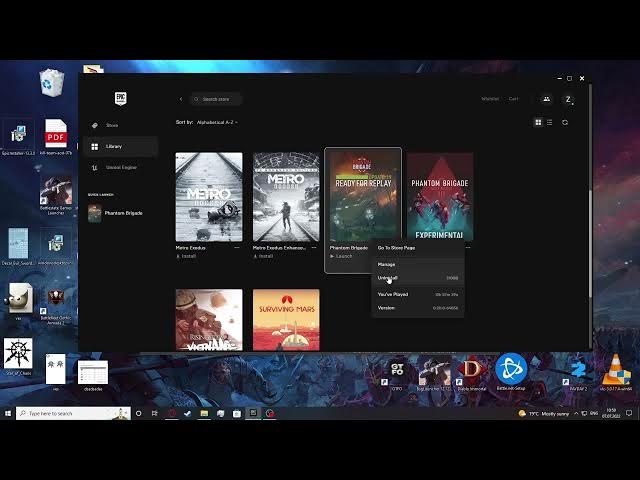Viewport: 640px width, 480px height.
Task: Open the notification center icon
Action: pos(629,413)
